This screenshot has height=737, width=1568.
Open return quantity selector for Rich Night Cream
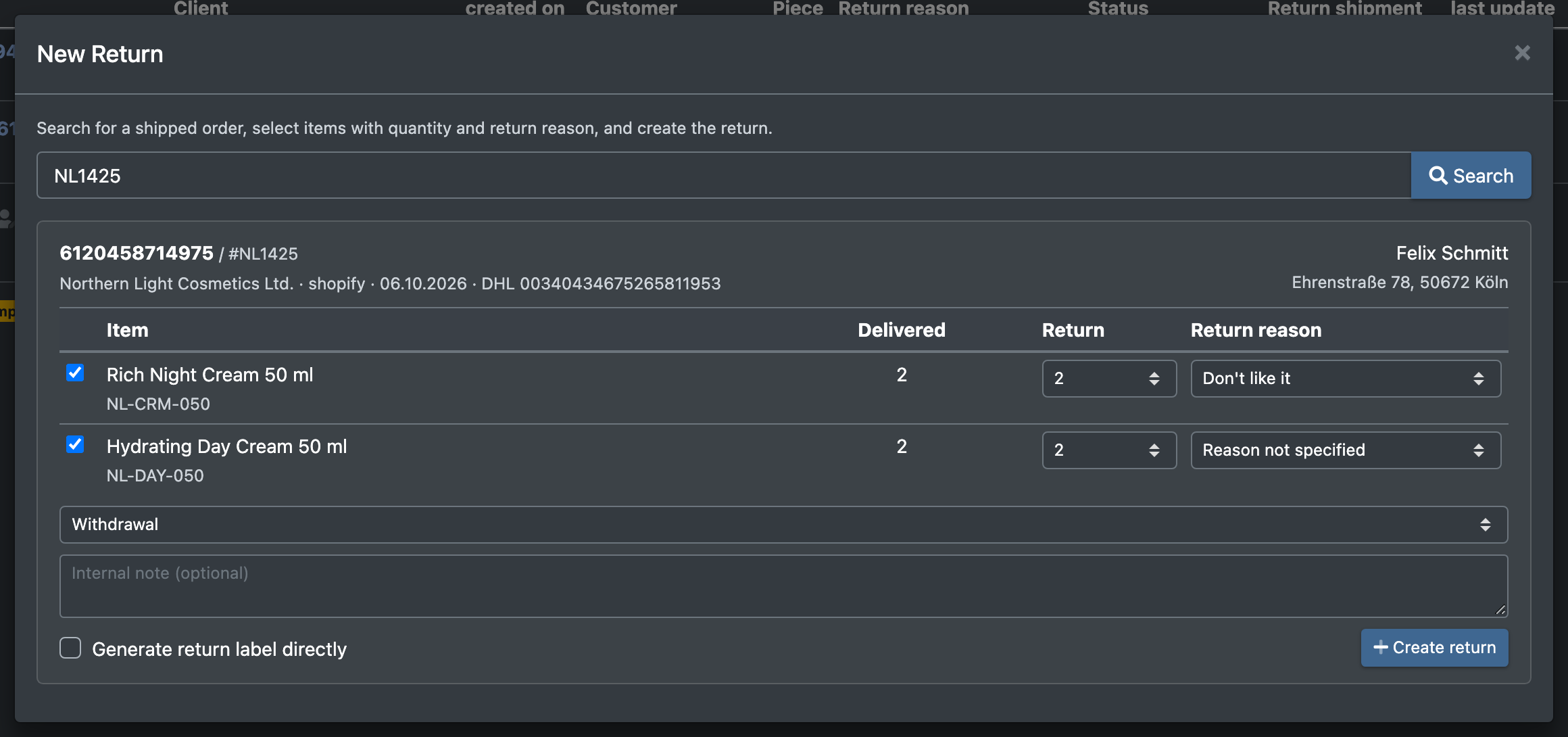click(1109, 379)
